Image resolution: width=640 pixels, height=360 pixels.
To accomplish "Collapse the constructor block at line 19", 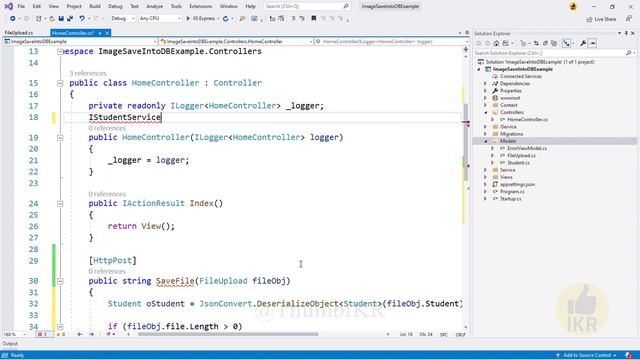I will coord(60,138).
